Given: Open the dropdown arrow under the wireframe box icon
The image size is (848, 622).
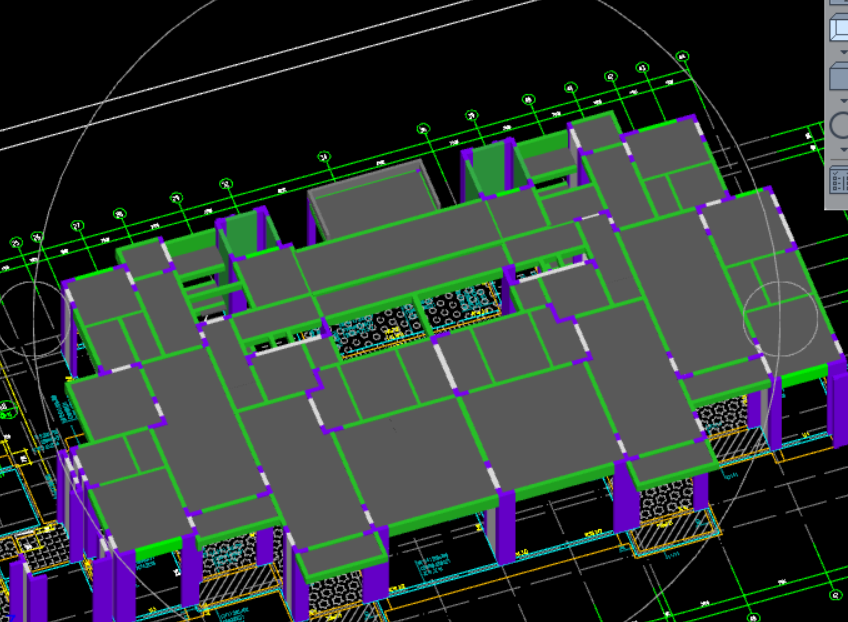Looking at the screenshot, I should (844, 52).
